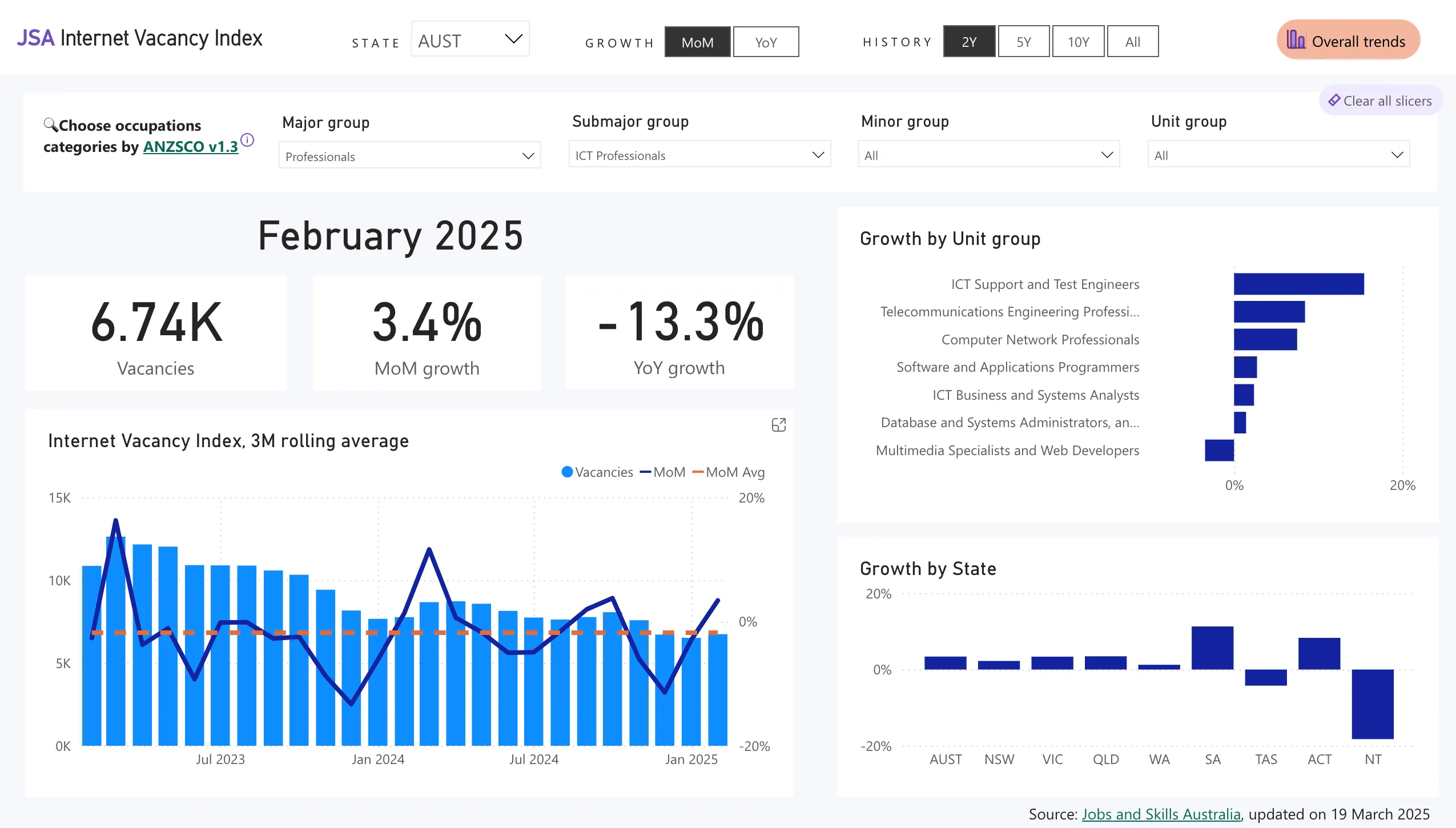Click the chart icon in Overall trends
This screenshot has height=828, width=1456.
[x=1296, y=40]
